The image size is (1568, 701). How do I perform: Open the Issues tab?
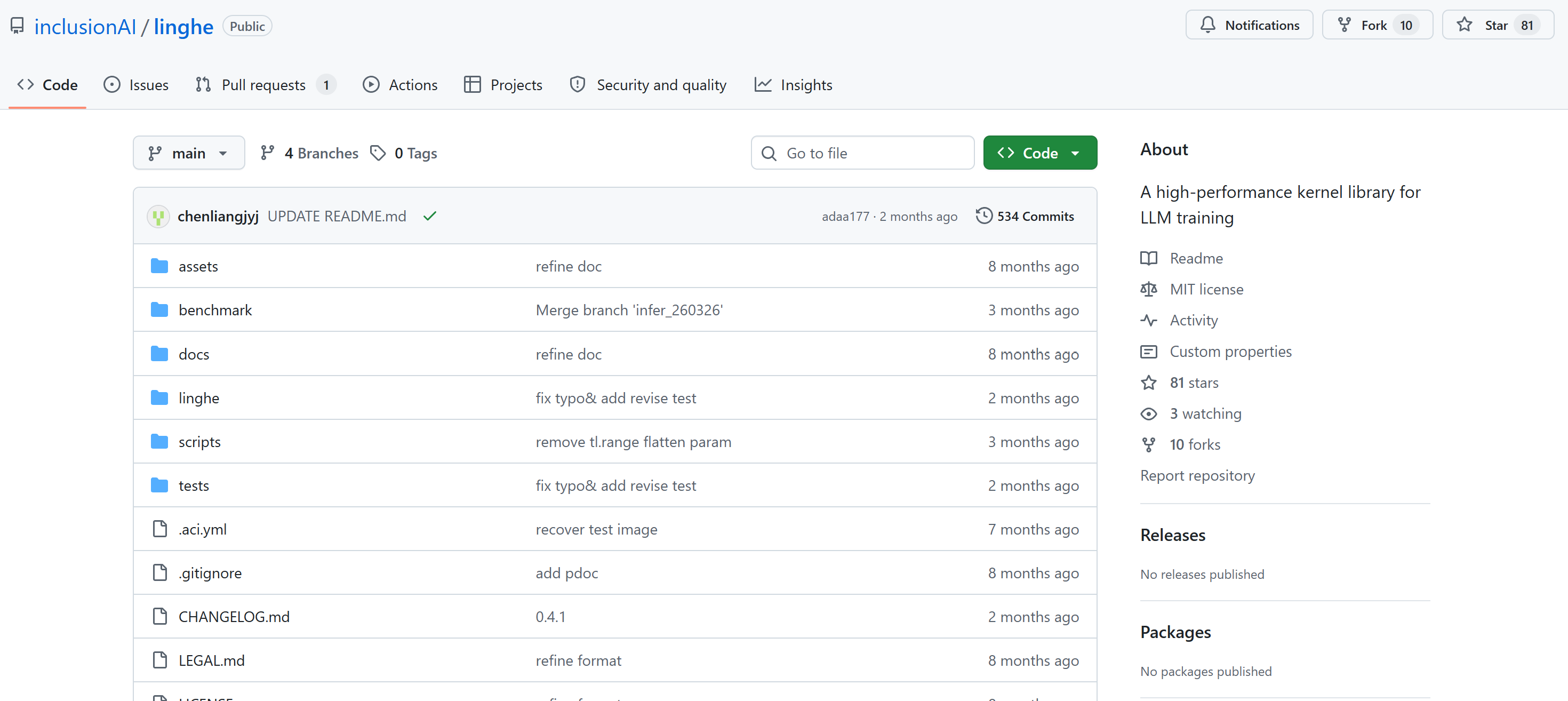[x=137, y=85]
